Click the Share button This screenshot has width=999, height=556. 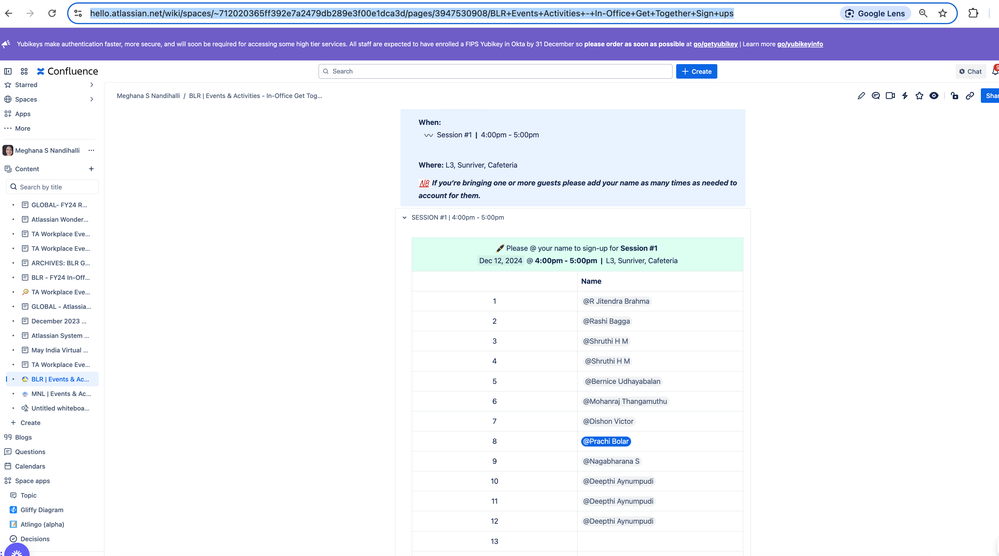click(991, 96)
